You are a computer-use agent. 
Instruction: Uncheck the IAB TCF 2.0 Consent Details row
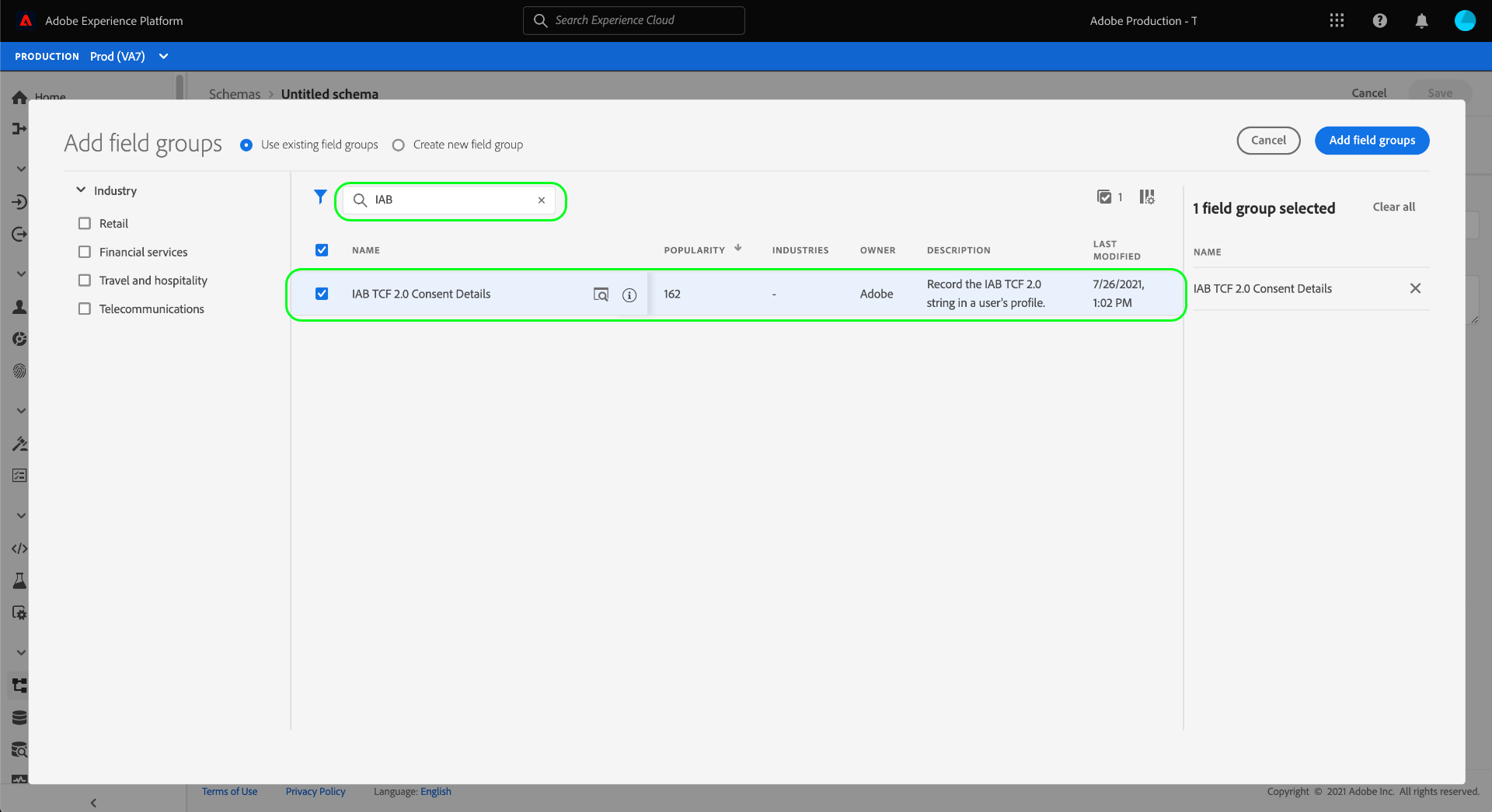[322, 294]
